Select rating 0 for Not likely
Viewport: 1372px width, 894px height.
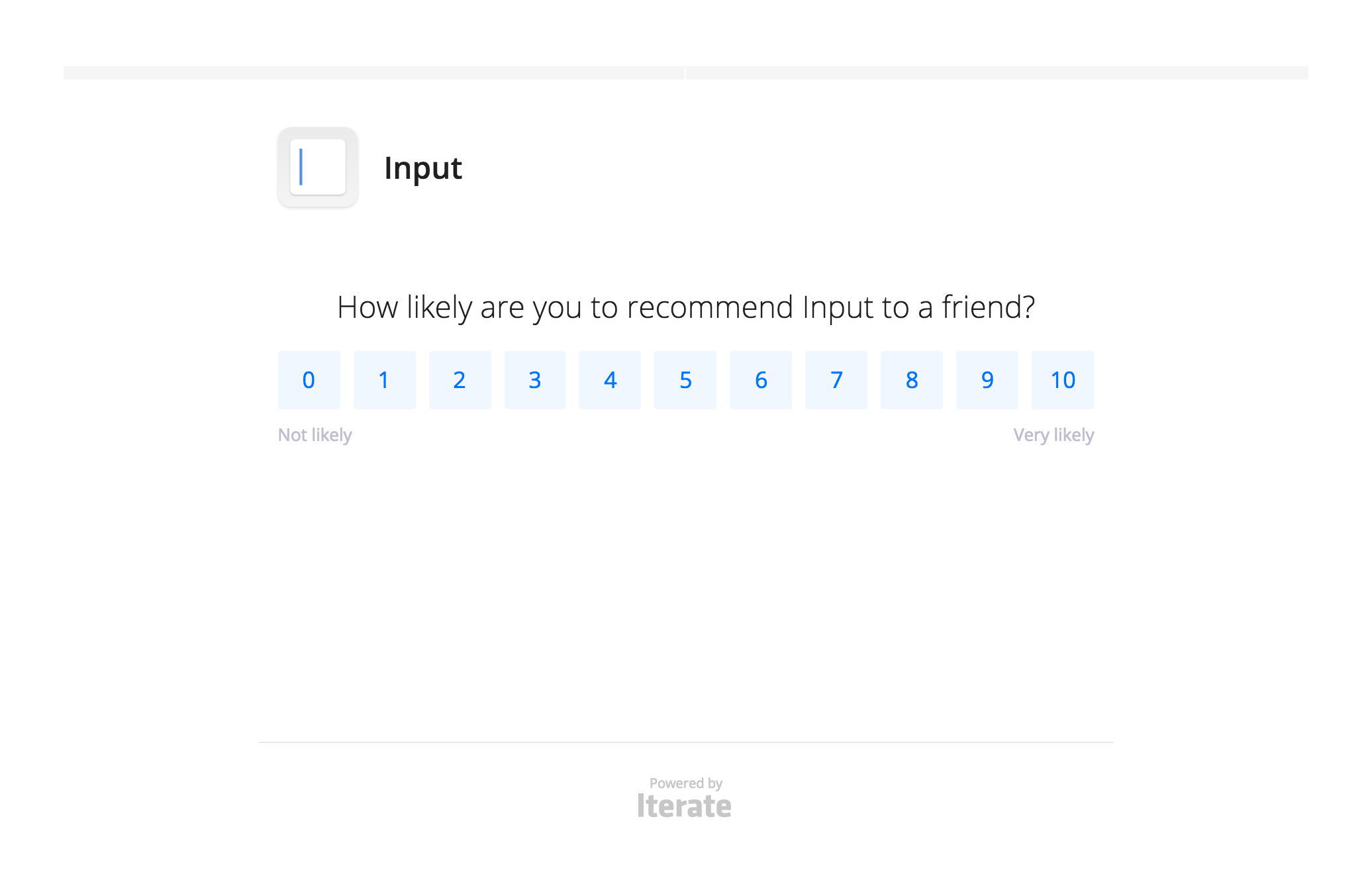[x=309, y=379]
